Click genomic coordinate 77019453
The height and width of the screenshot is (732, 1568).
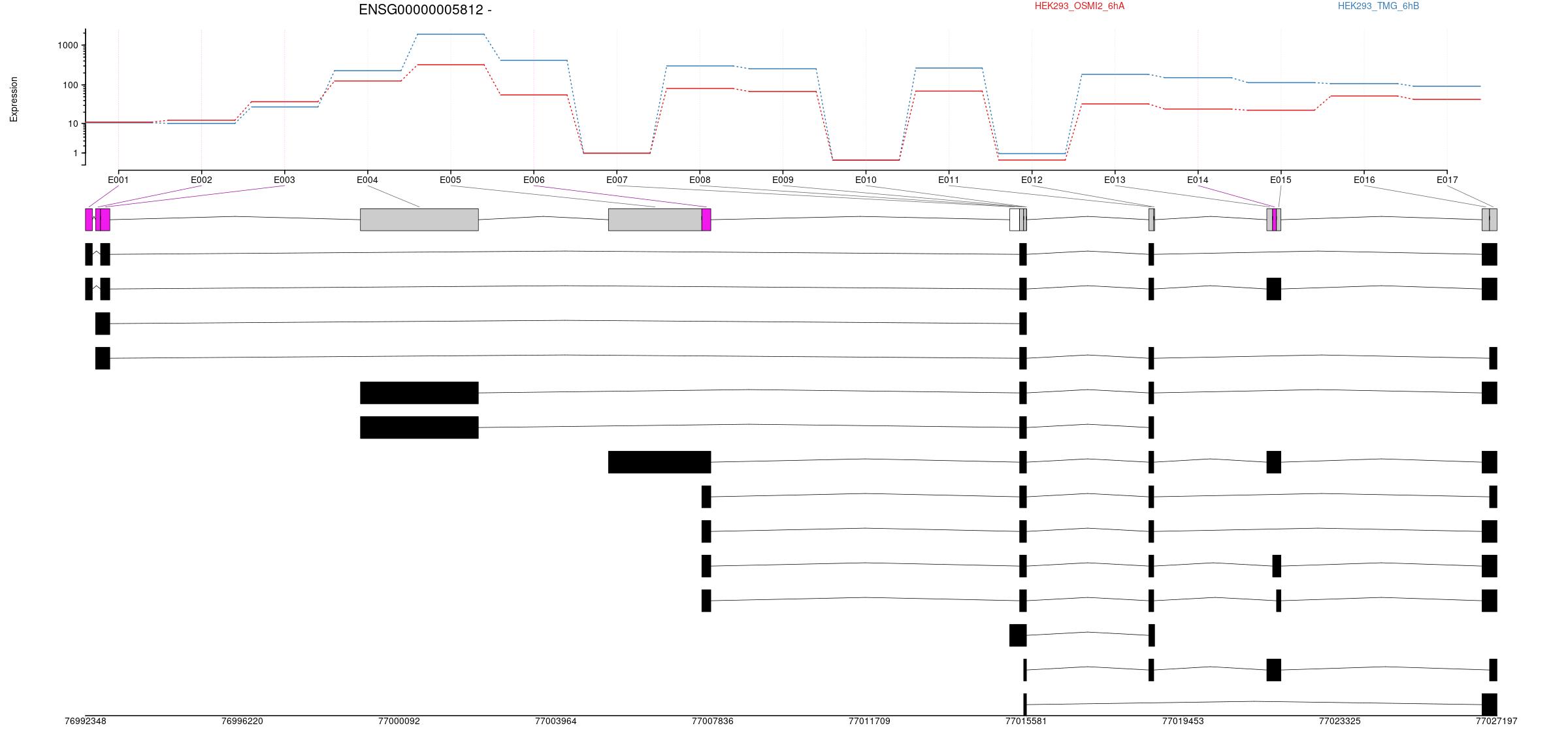(x=1183, y=721)
